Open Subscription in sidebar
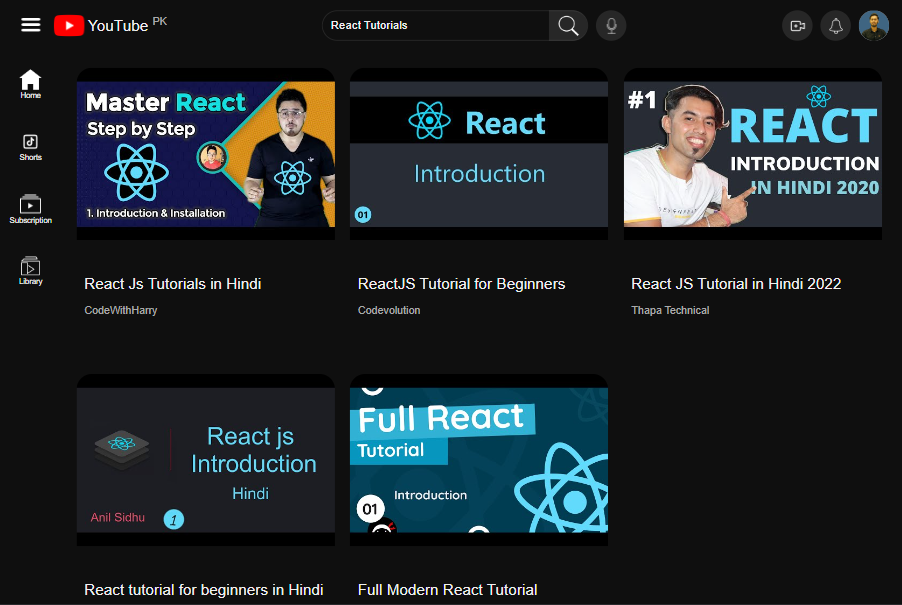The height and width of the screenshot is (605, 902). [30, 209]
